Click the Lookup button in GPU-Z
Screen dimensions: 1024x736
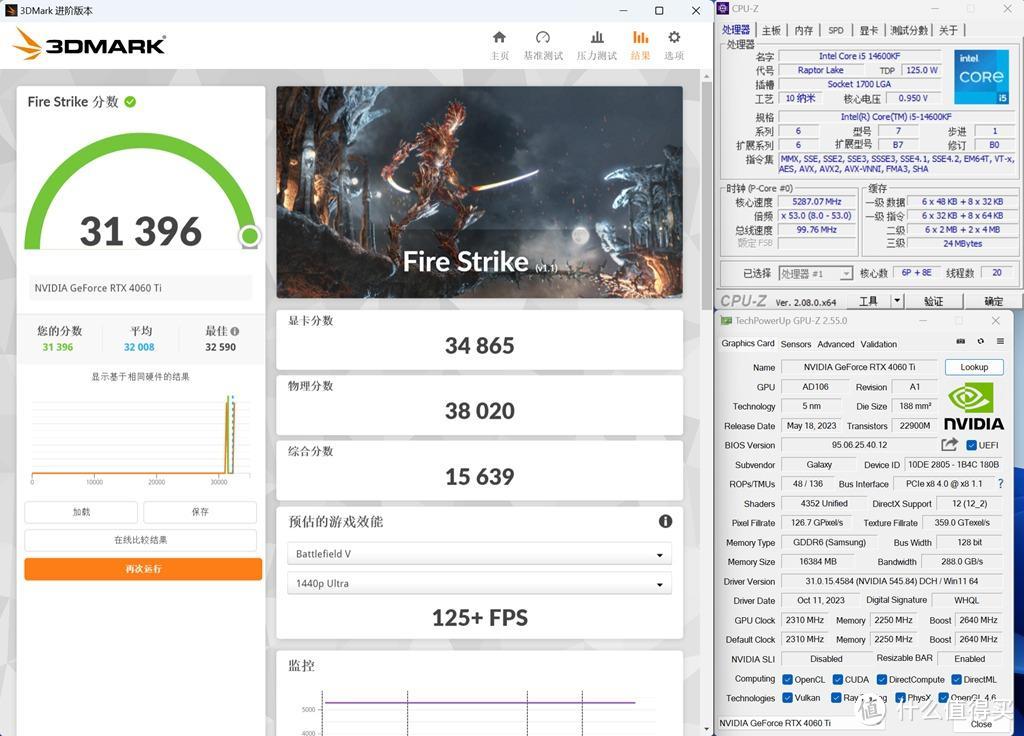tap(974, 367)
